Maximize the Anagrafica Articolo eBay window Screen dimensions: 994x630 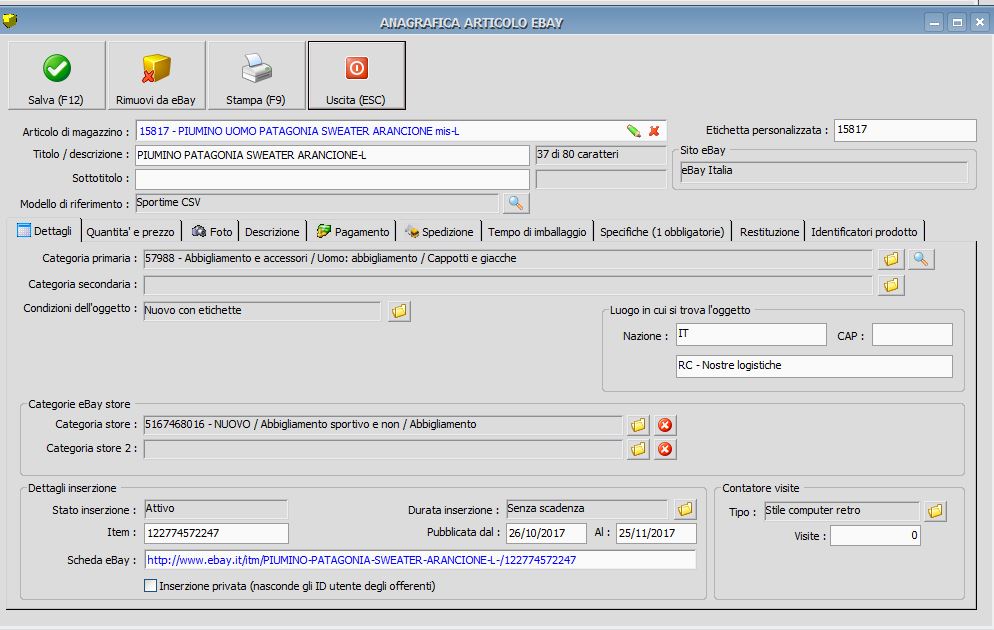[957, 22]
